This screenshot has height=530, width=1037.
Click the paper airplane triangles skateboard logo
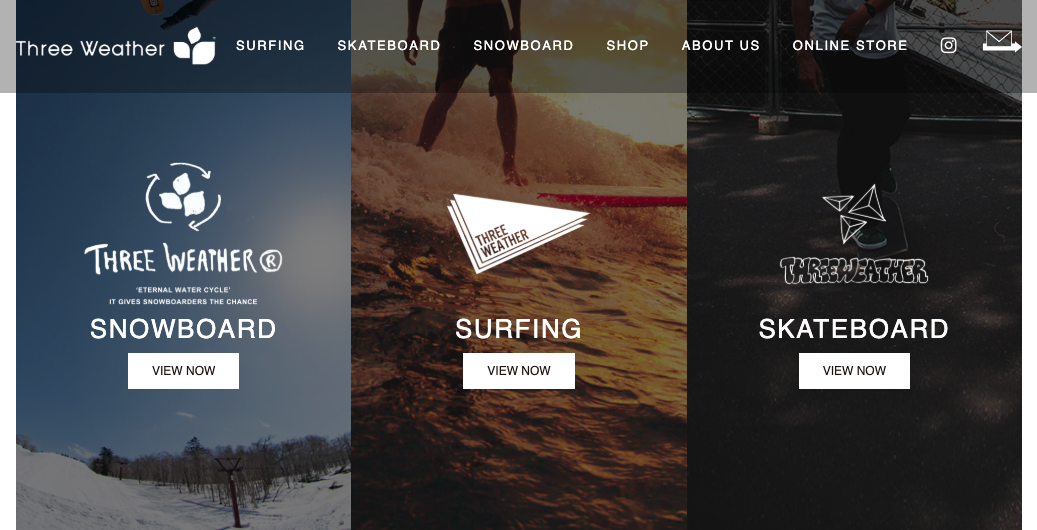click(854, 214)
